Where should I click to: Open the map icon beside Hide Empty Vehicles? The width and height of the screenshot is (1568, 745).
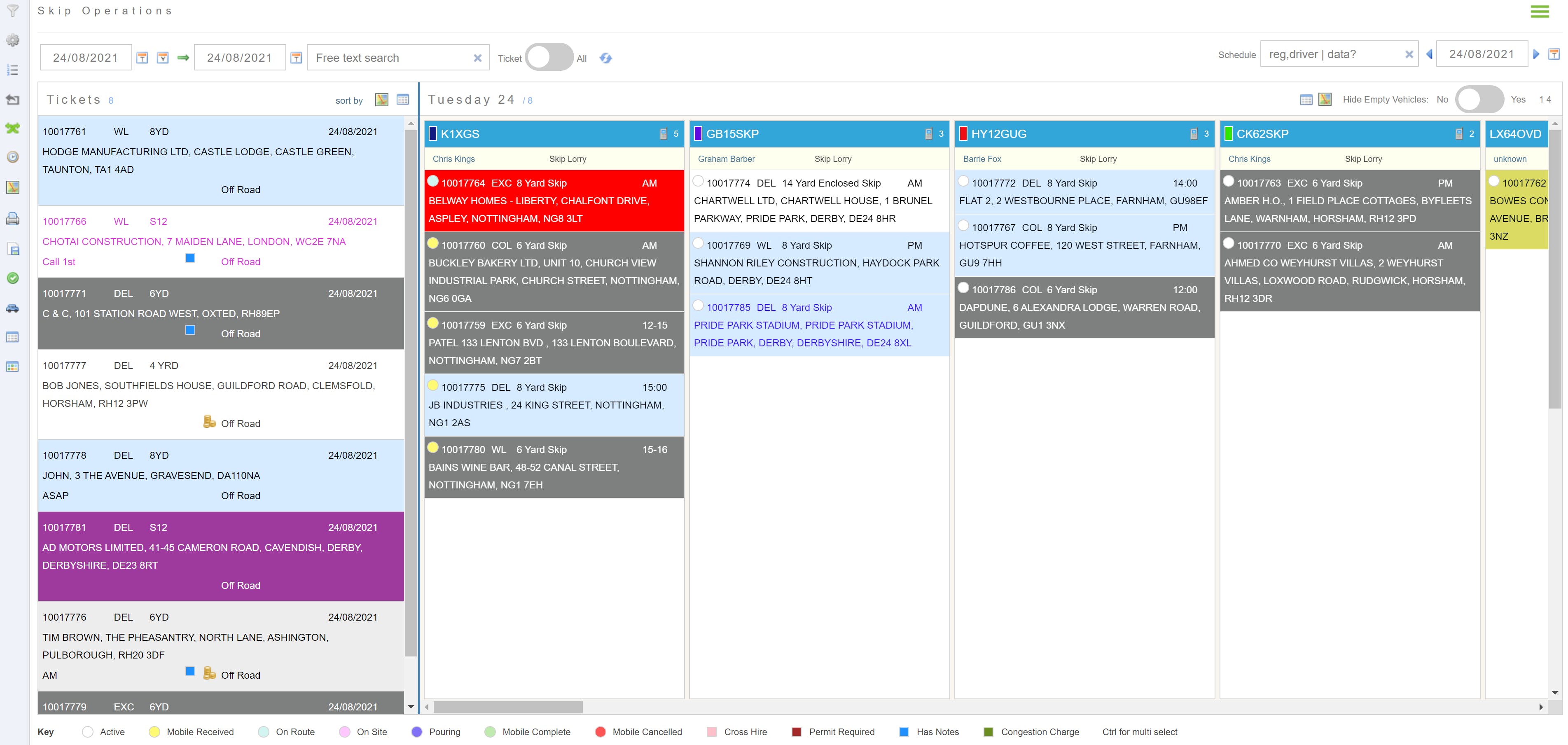coord(1325,99)
